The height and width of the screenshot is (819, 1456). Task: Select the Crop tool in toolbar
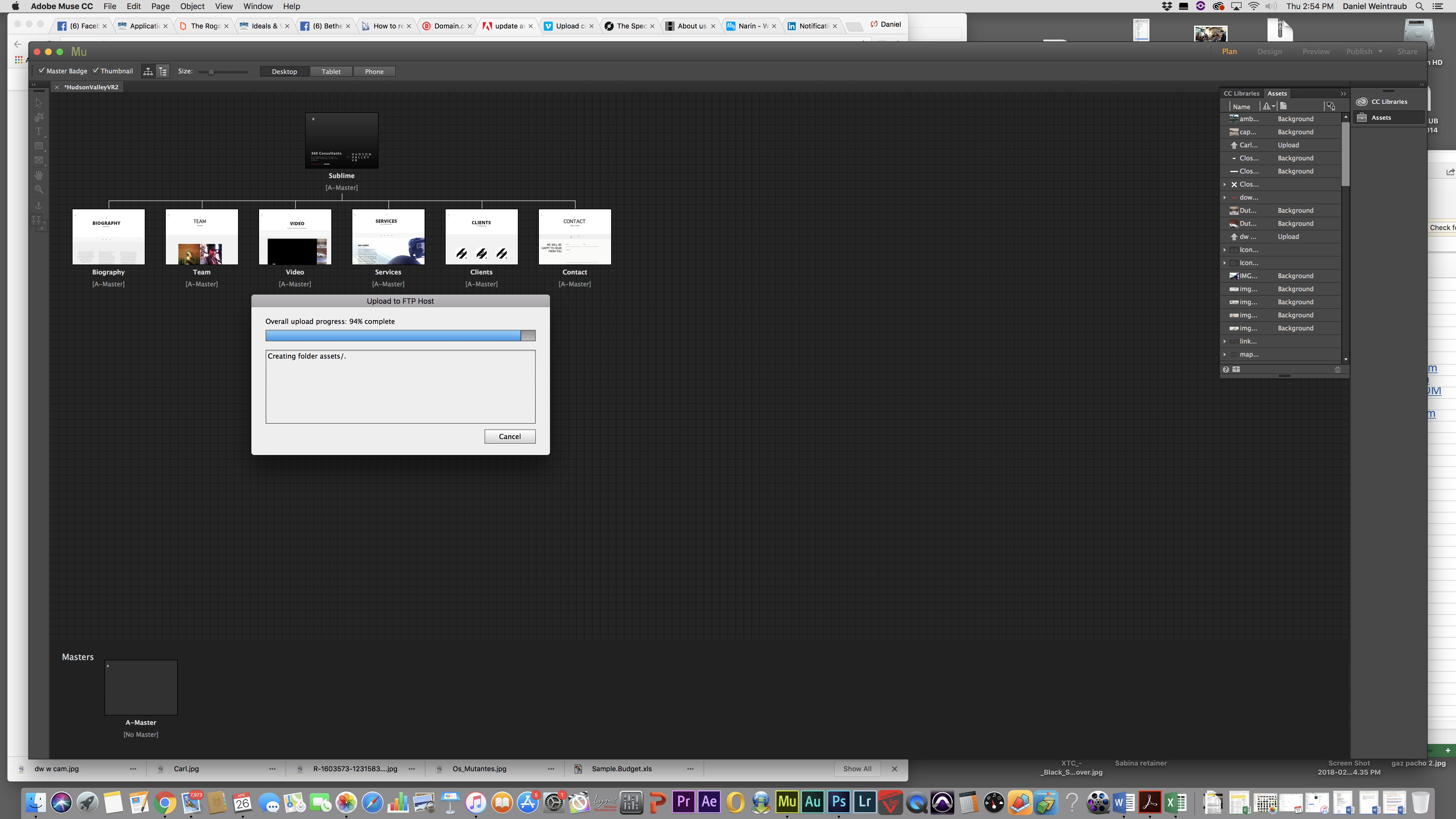click(x=38, y=117)
